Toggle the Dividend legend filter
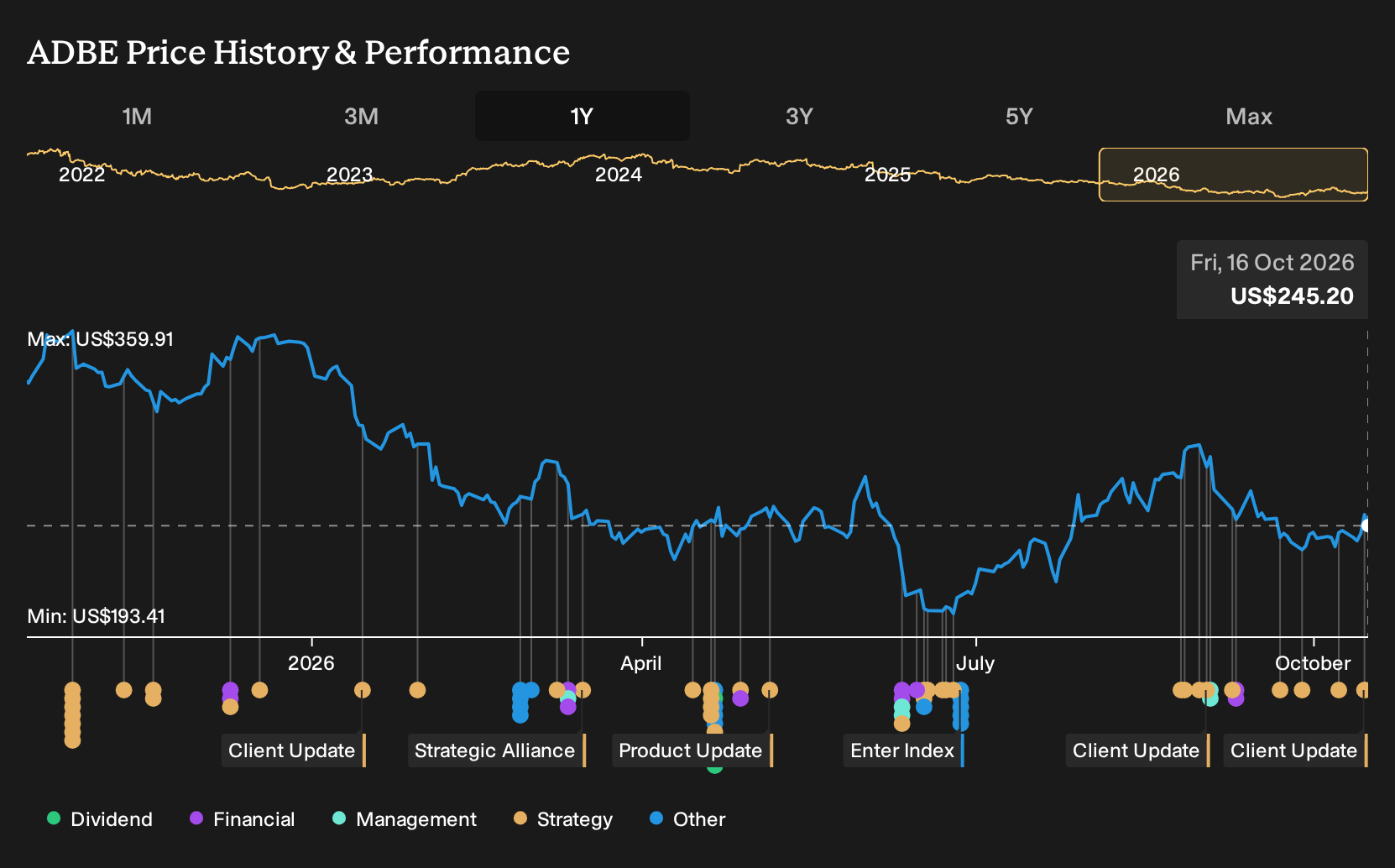This screenshot has width=1395, height=868. (100, 819)
